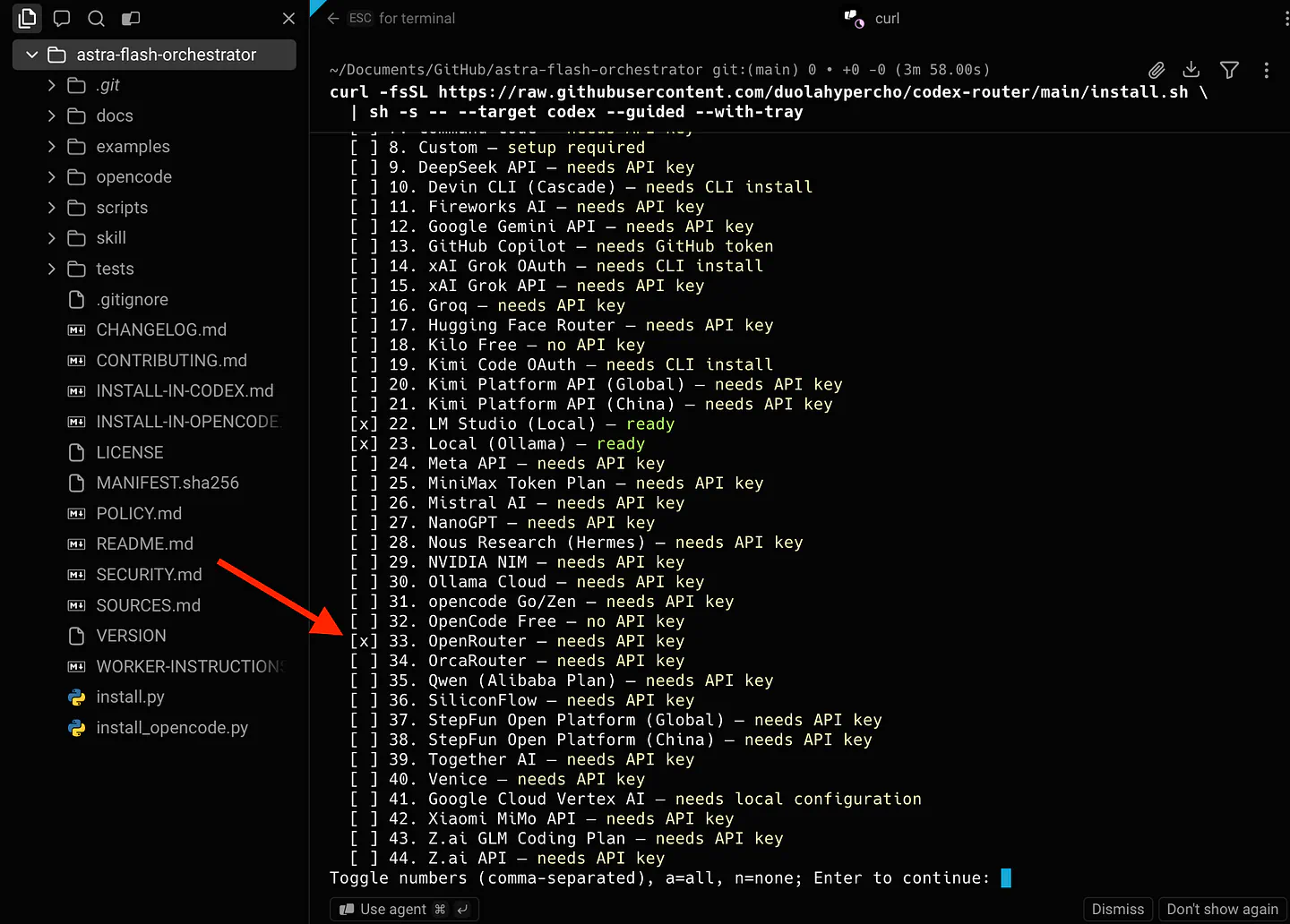The image size is (1290, 924).
Task: Toggle the split layout panel icon
Action: click(x=131, y=18)
